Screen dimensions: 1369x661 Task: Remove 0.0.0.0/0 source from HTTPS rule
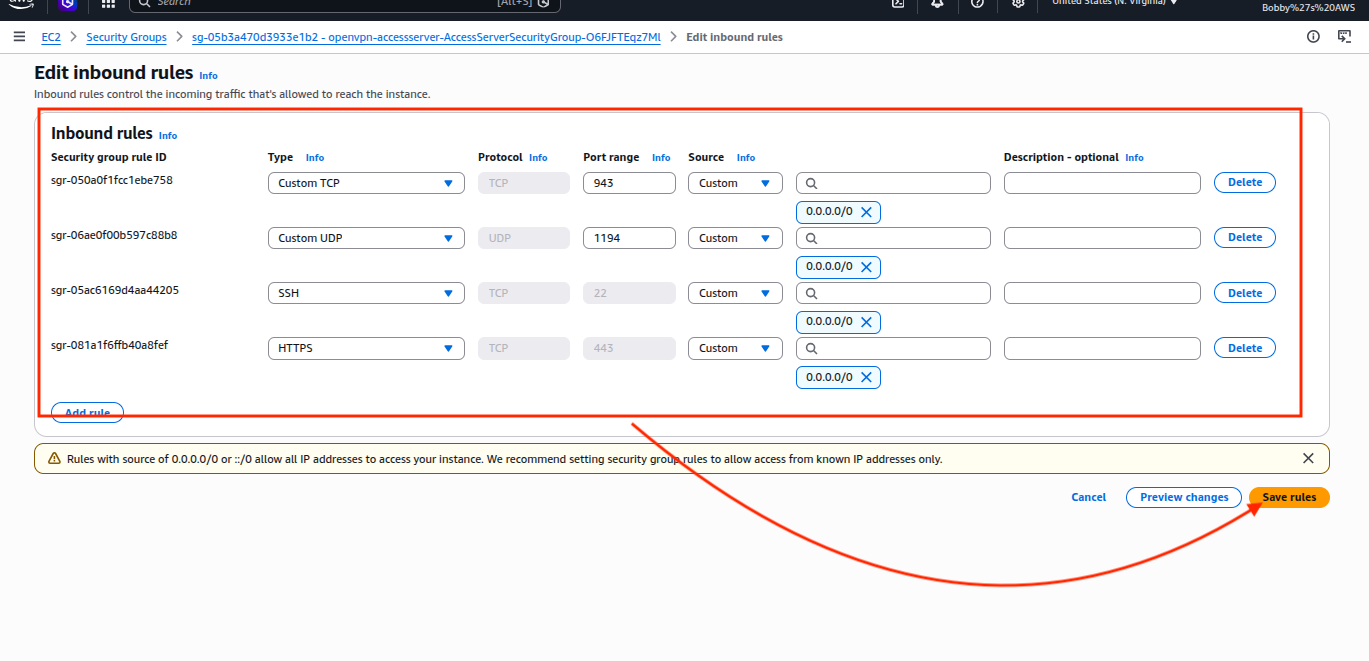click(866, 377)
